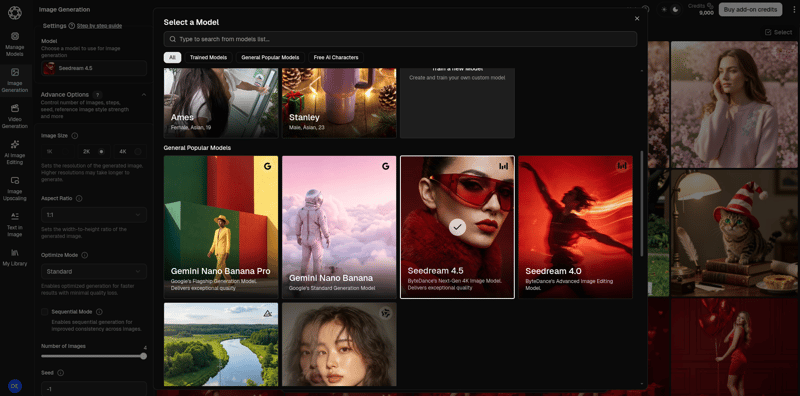
Task: Open Text in Image tool
Action: point(15,225)
